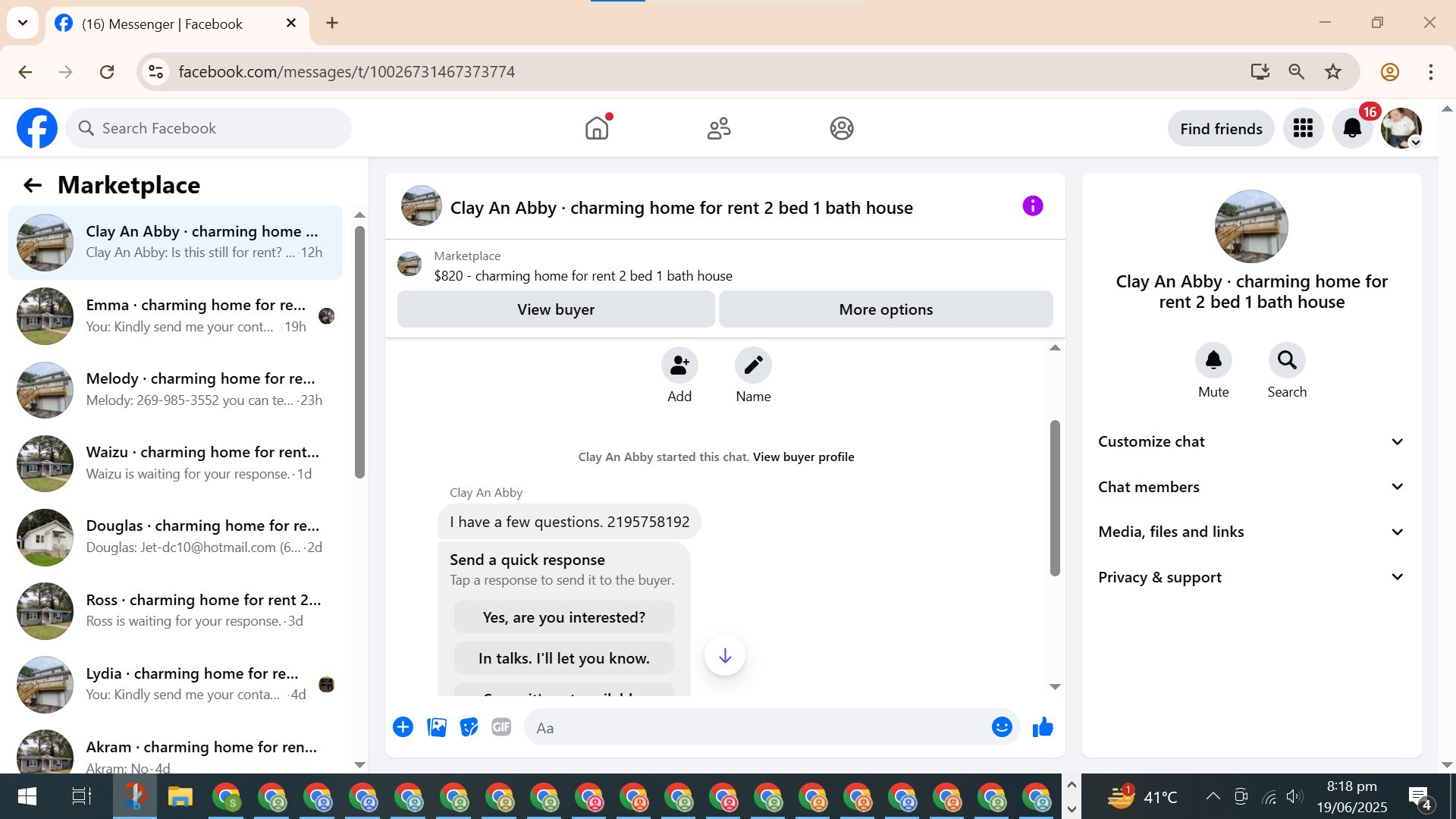
Task: Expand Customize chat section
Action: point(1251,441)
